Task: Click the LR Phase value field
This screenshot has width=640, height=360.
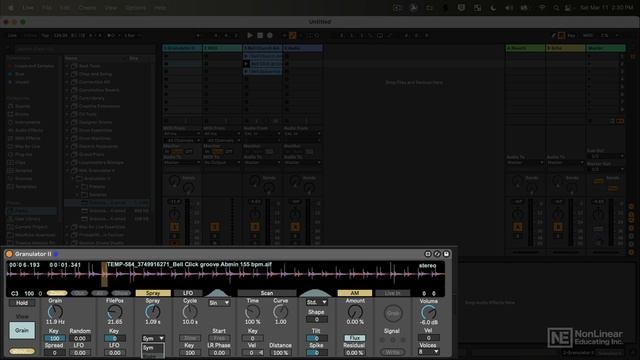Action: [x=219, y=353]
